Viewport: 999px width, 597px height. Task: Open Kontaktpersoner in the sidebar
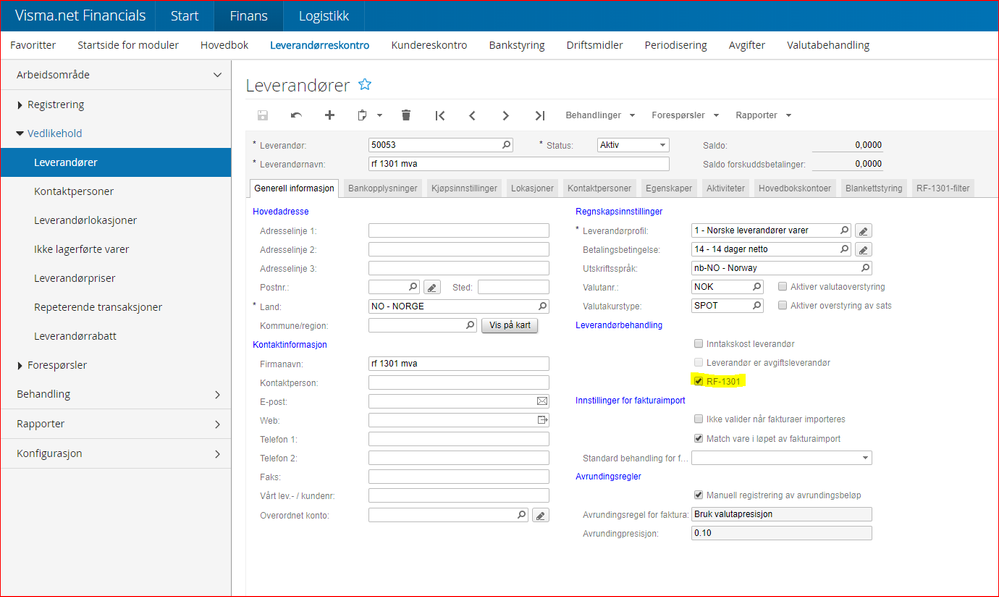pyautogui.click(x=73, y=190)
